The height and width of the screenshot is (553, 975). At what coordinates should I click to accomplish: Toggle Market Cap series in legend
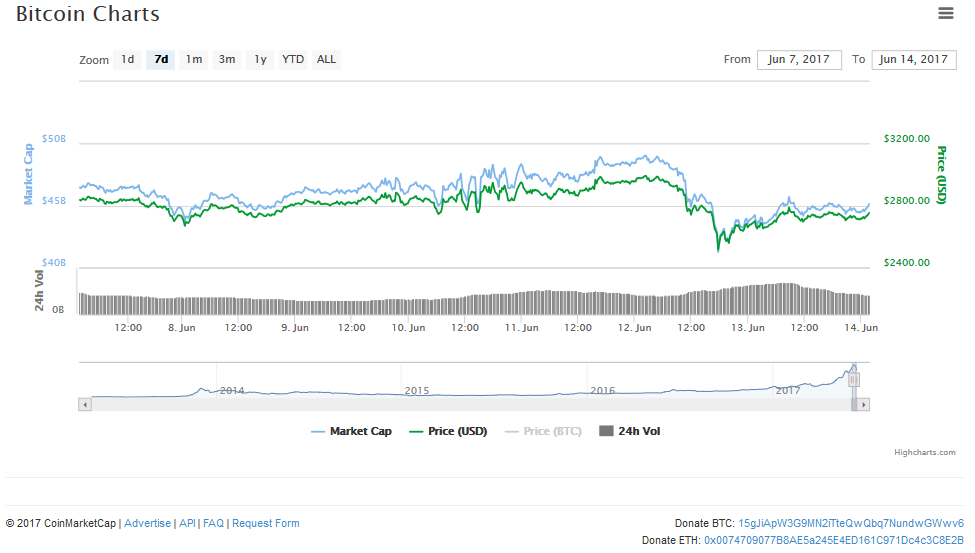tap(351, 431)
